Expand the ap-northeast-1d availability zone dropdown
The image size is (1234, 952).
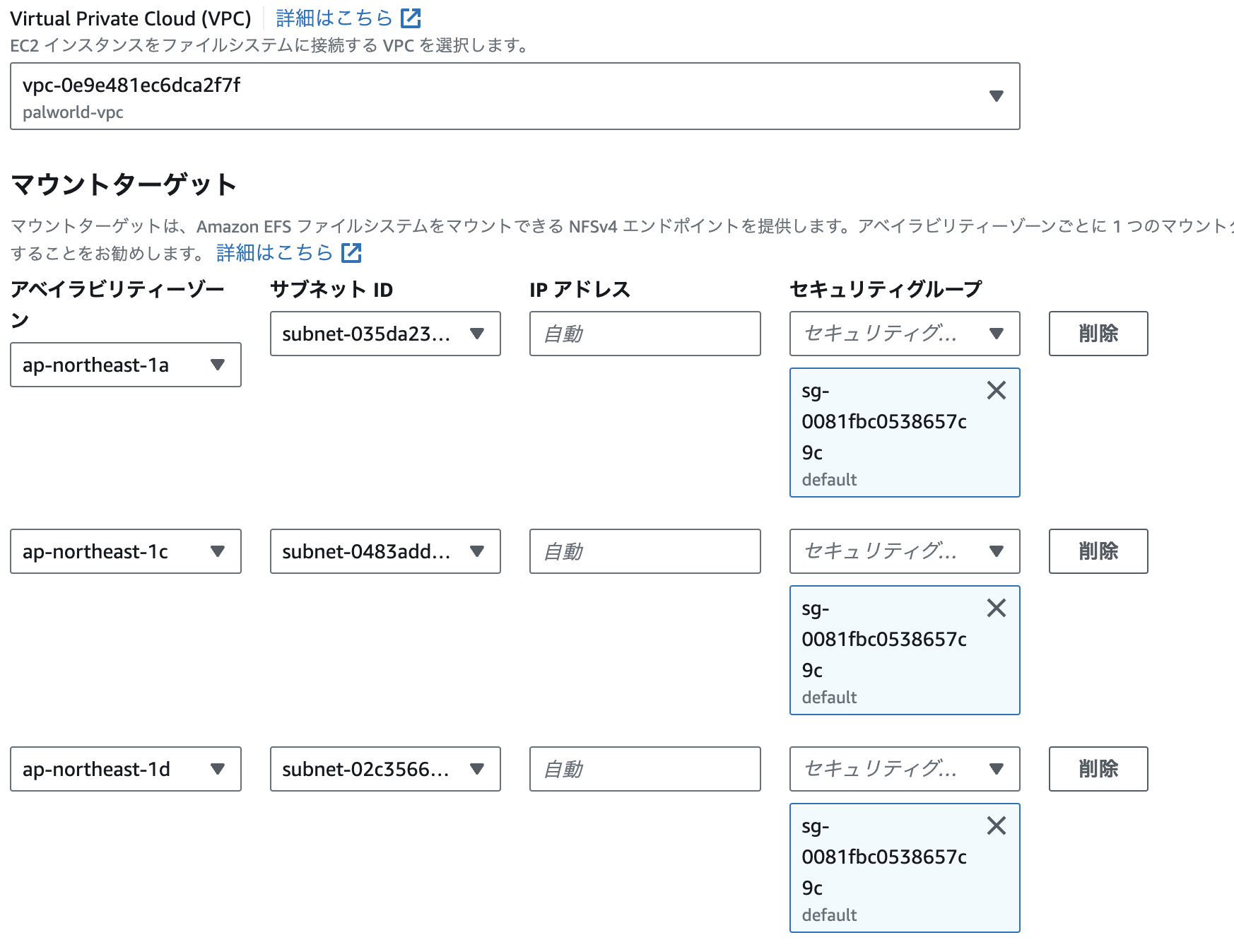(125, 769)
